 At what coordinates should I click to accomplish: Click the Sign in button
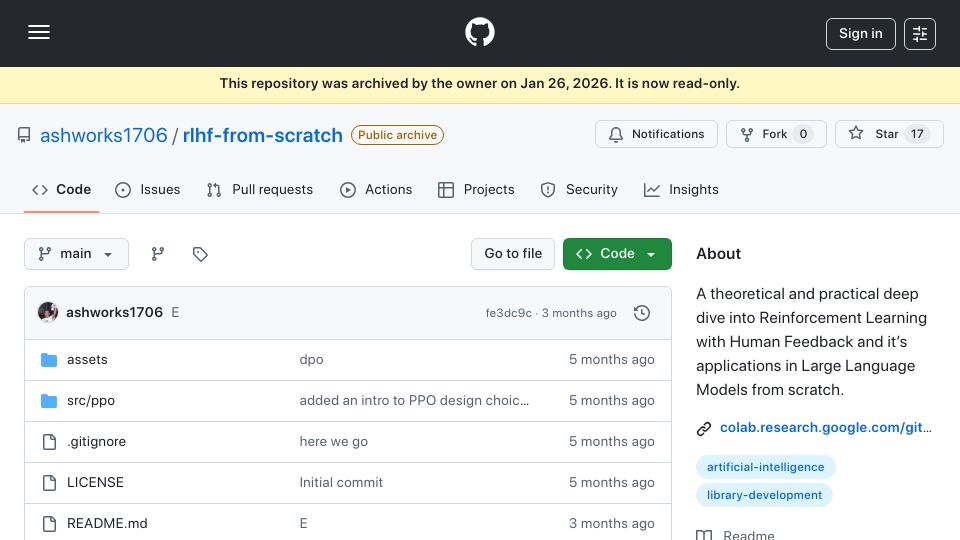click(860, 34)
